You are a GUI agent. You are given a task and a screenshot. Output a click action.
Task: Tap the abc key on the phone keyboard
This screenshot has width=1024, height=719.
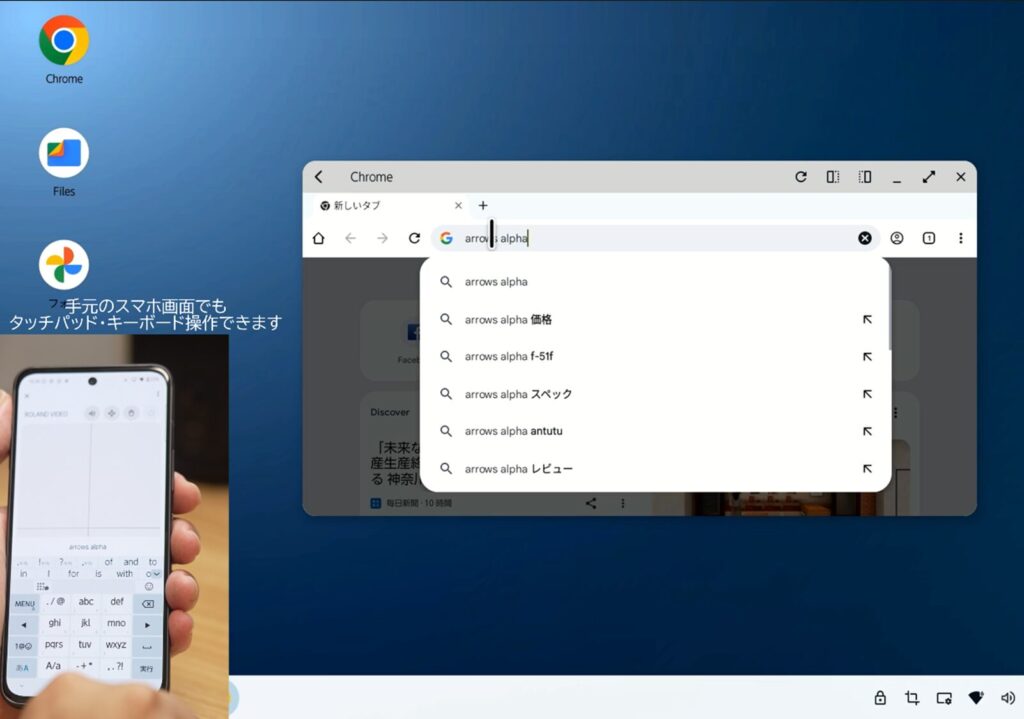[x=86, y=601]
